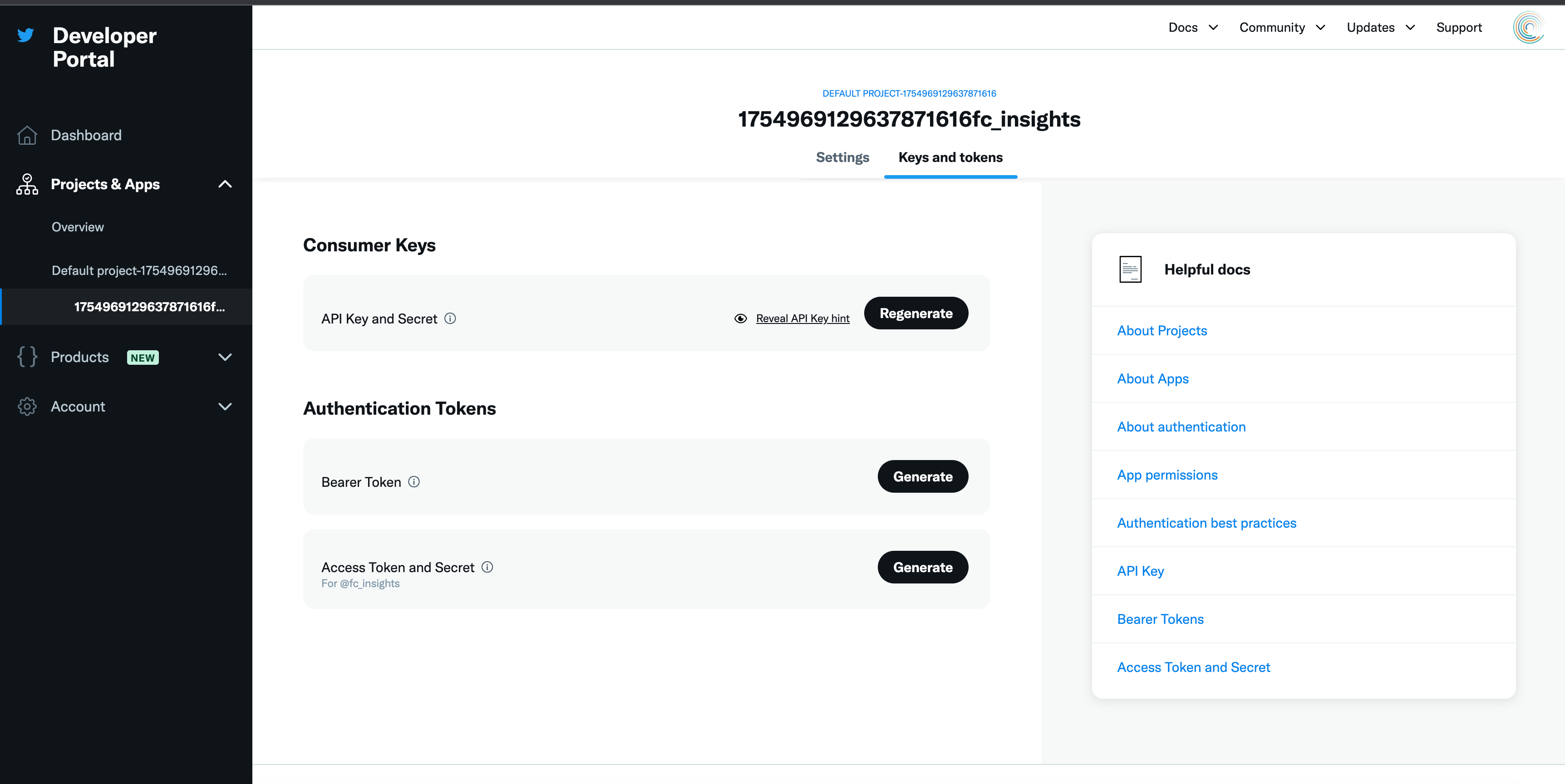Open the About Apps doc link

pos(1152,378)
